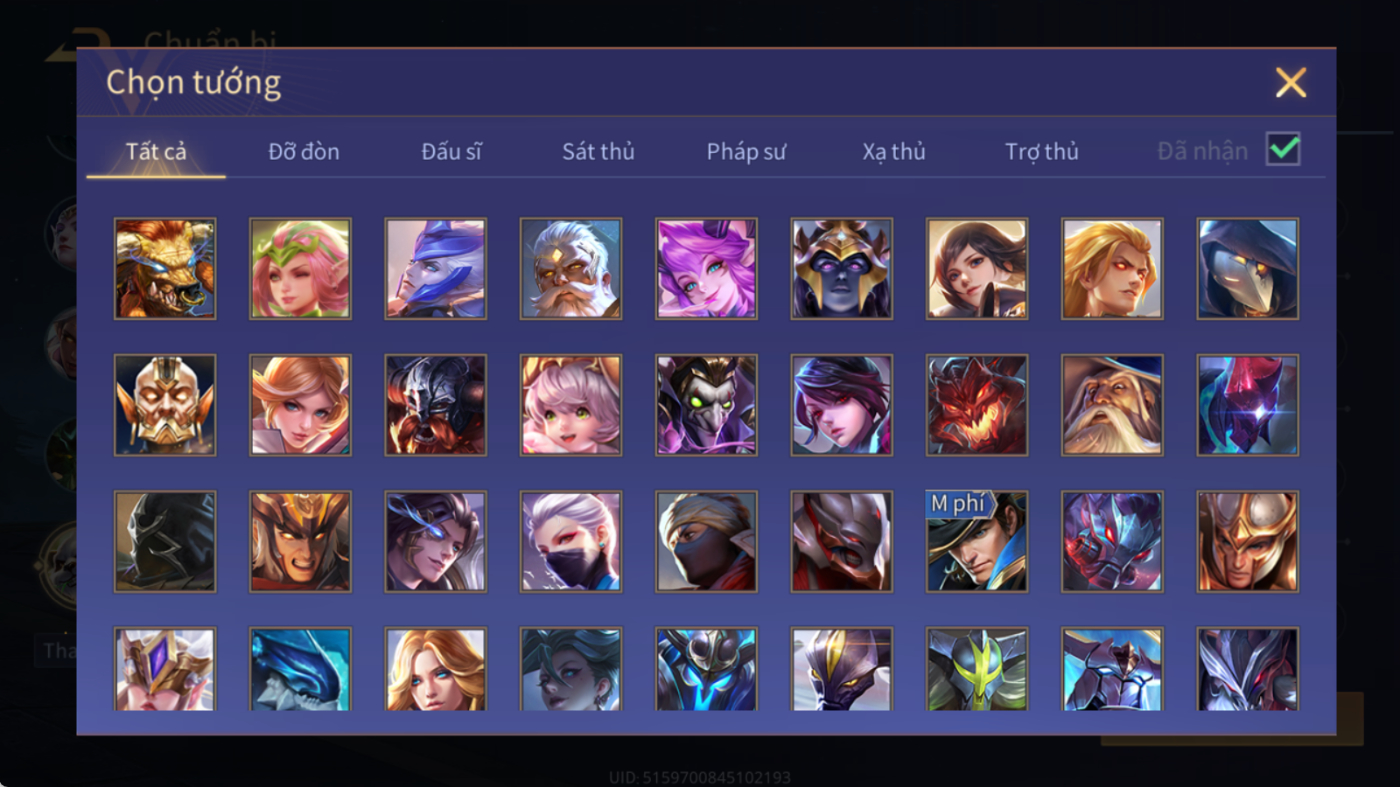Switch to the 'Trợ thủ' tab
The width and height of the screenshot is (1400, 787).
click(1042, 152)
